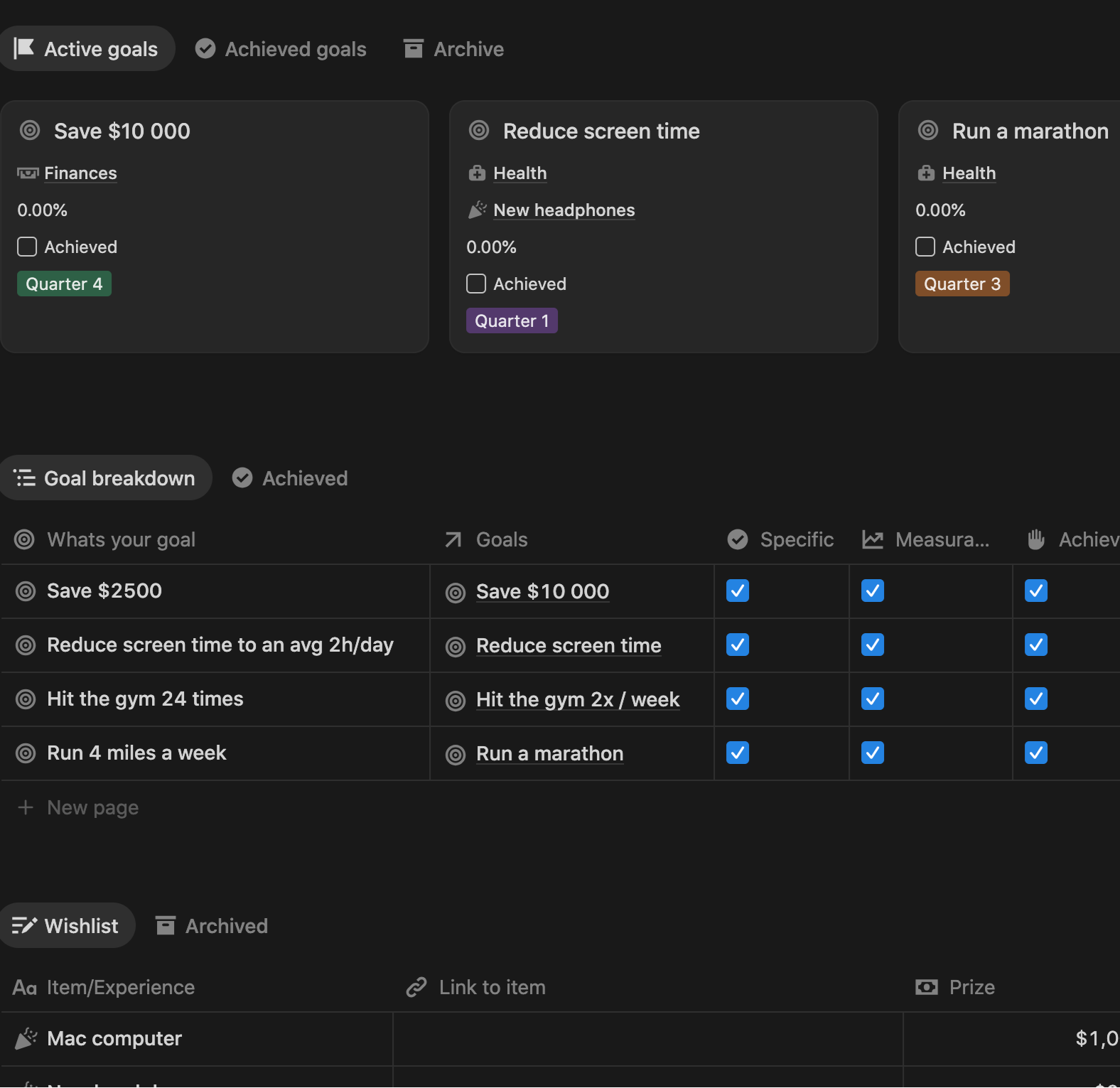Image resolution: width=1120 pixels, height=1088 pixels.
Task: Click target icon on Run a marathon card
Action: 928,131
